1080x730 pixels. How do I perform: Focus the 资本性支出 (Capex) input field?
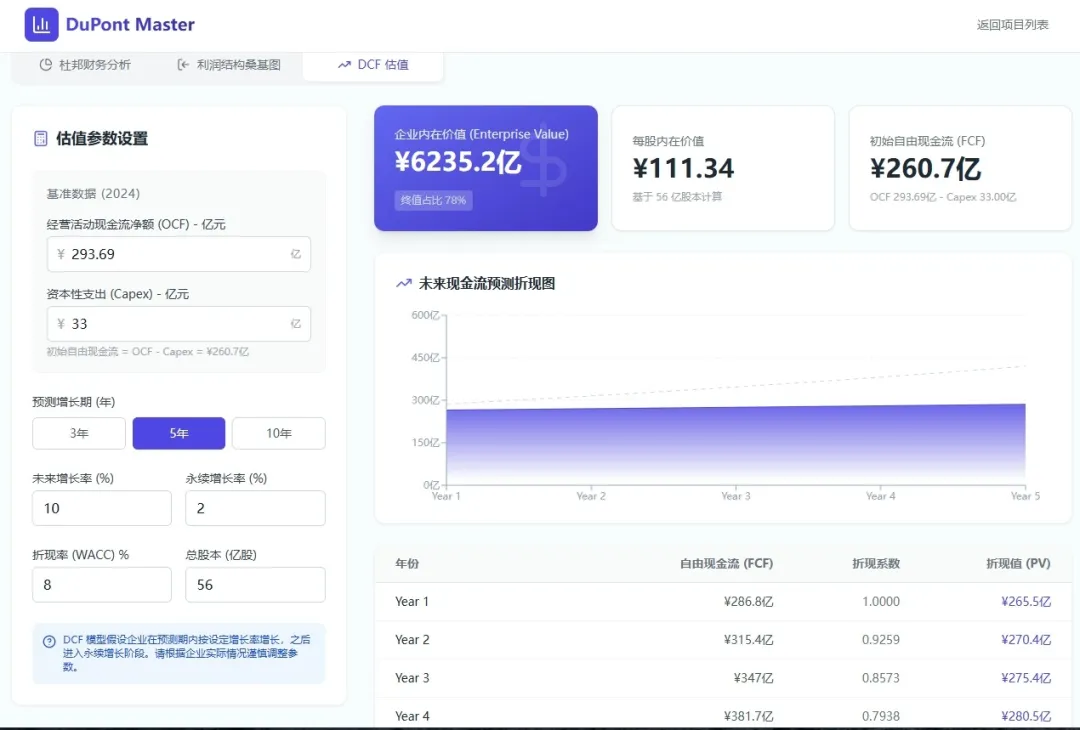[x=179, y=324]
